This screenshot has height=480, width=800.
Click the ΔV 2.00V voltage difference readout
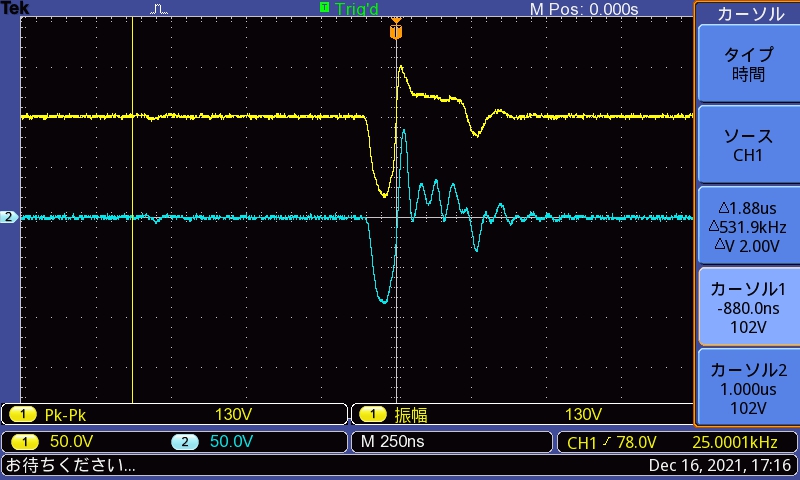(747, 246)
